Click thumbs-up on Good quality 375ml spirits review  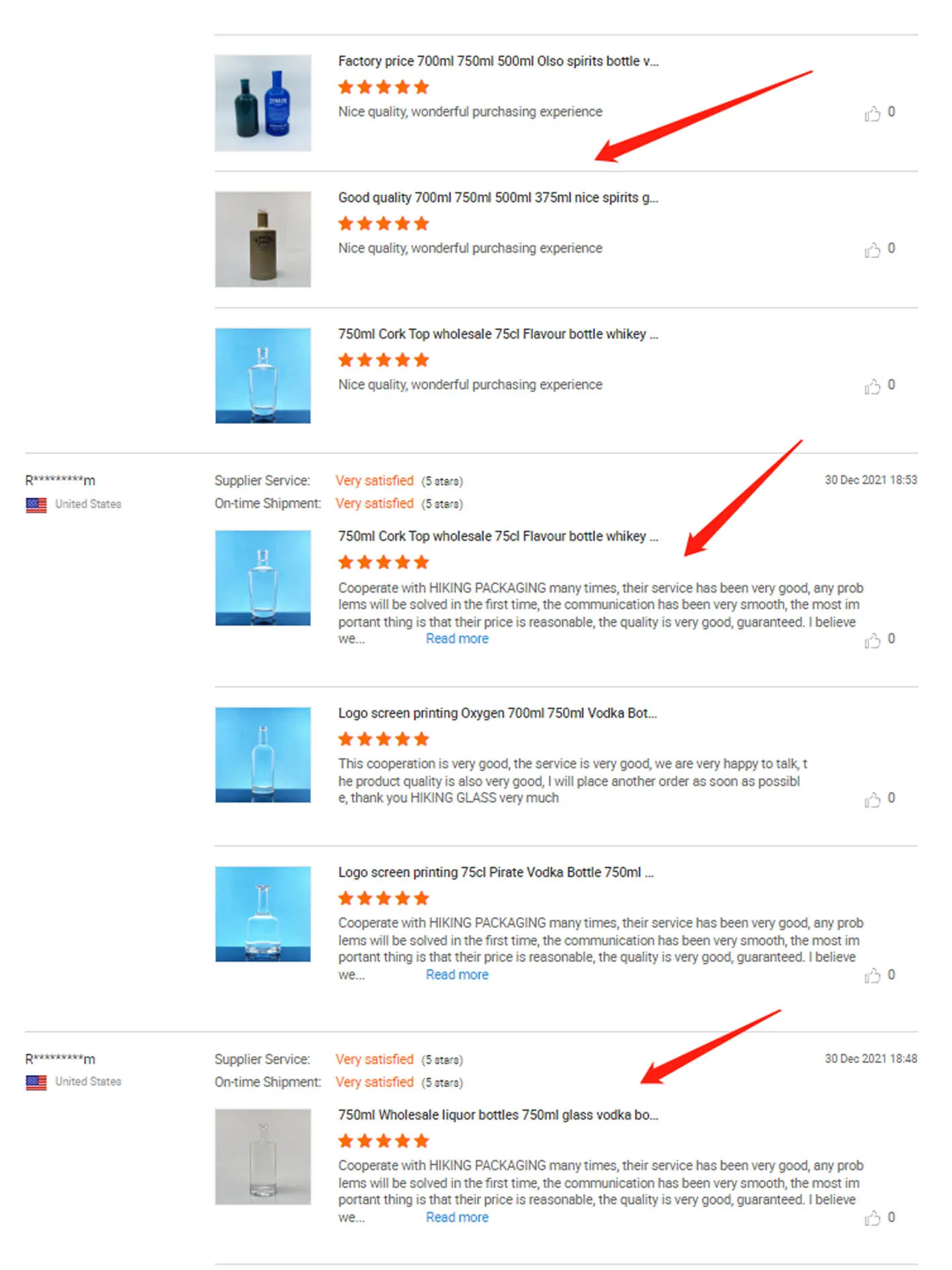(872, 250)
